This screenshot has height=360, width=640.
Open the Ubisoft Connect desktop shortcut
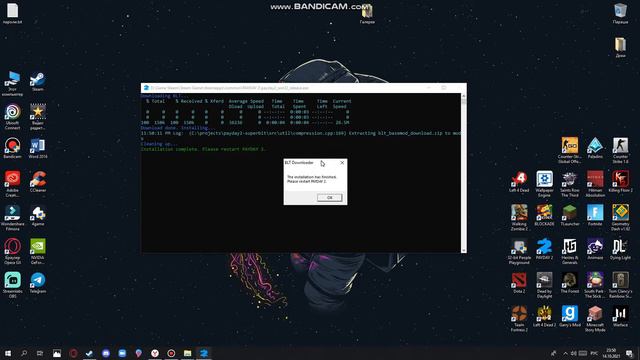13,117
